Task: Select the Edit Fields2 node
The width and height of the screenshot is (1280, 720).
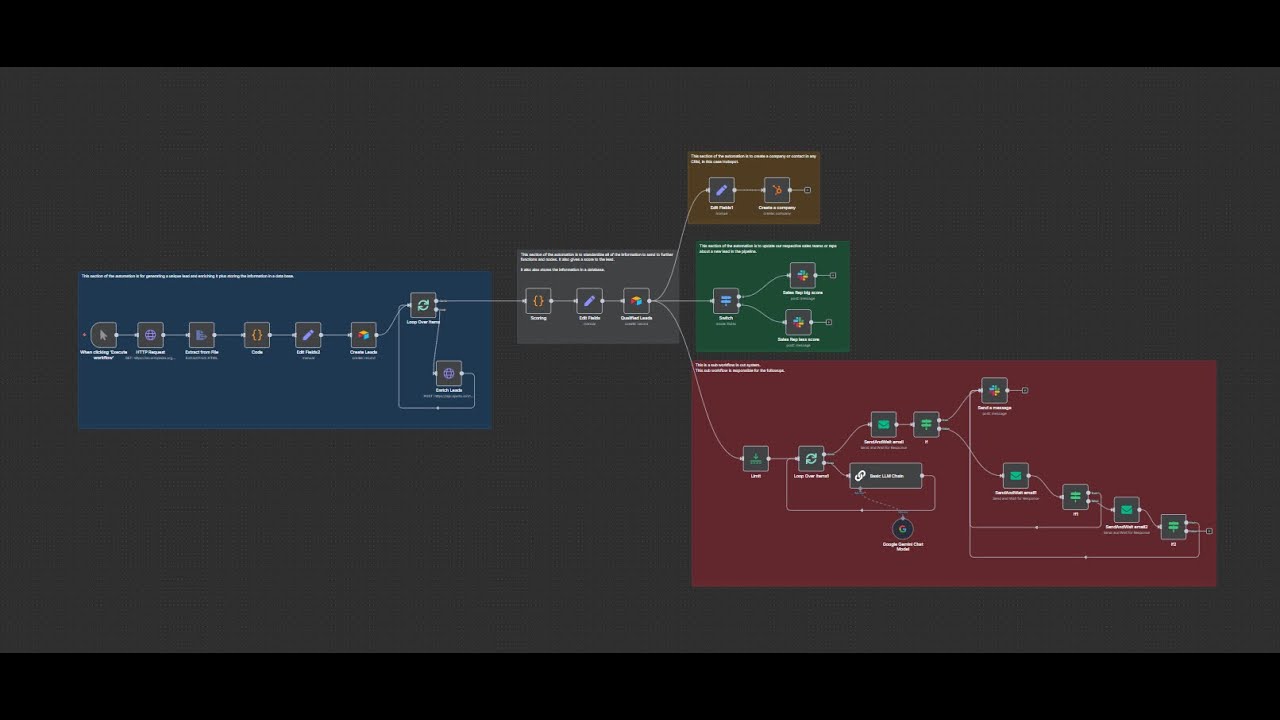Action: coord(308,335)
